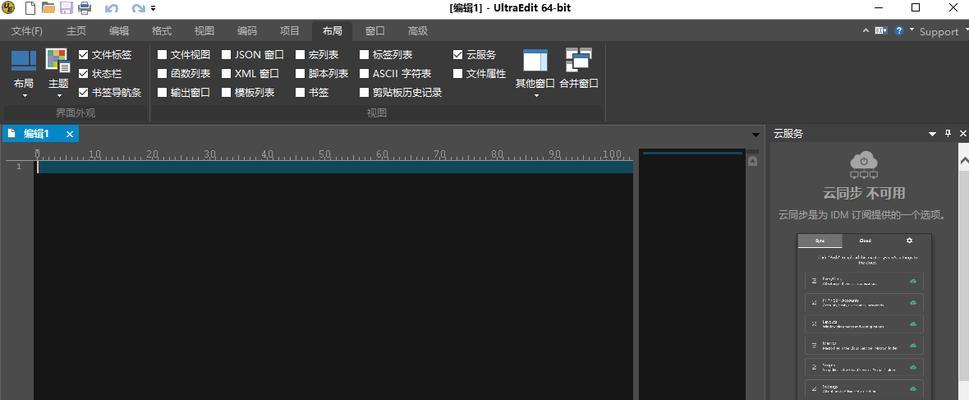Click the 主题 theme icon
The width and height of the screenshot is (969, 400).
coord(58,61)
